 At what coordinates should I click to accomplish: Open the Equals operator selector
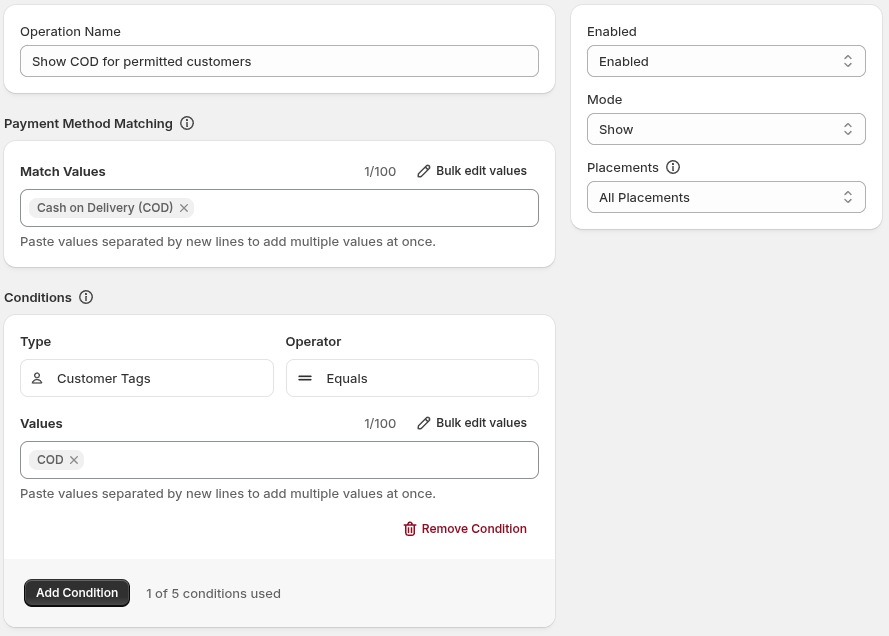pos(412,378)
